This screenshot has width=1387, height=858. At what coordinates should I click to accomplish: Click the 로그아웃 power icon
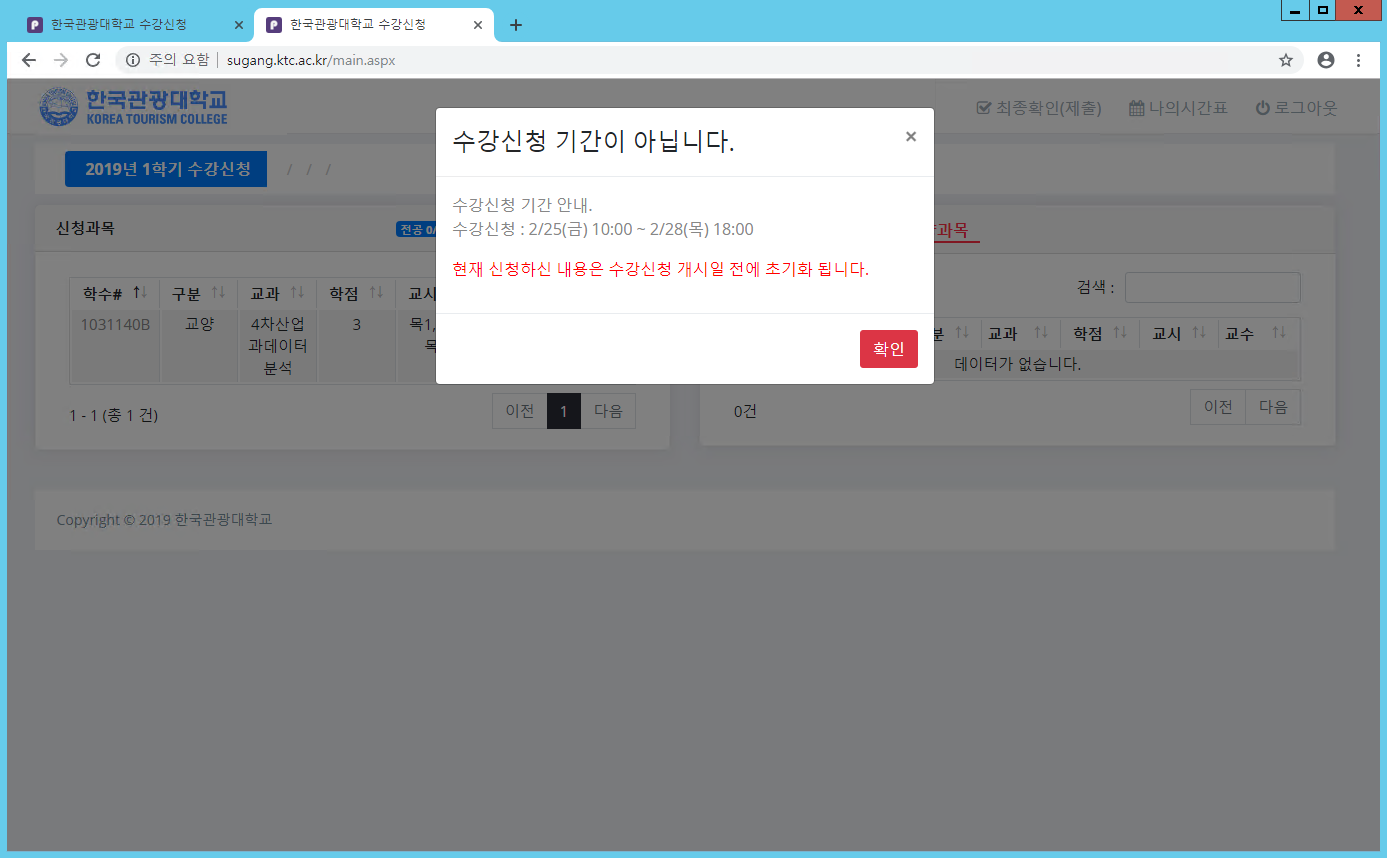(1263, 107)
